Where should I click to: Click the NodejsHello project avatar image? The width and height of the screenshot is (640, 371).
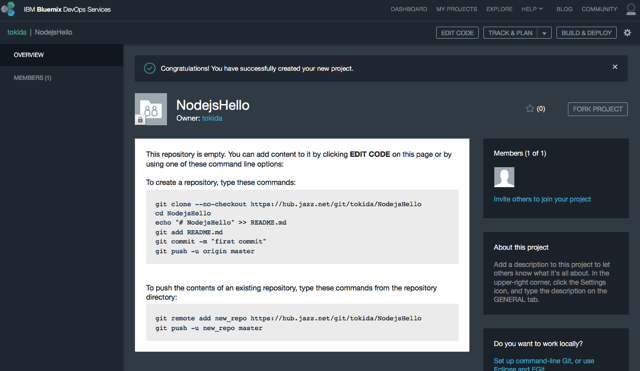[x=151, y=109]
